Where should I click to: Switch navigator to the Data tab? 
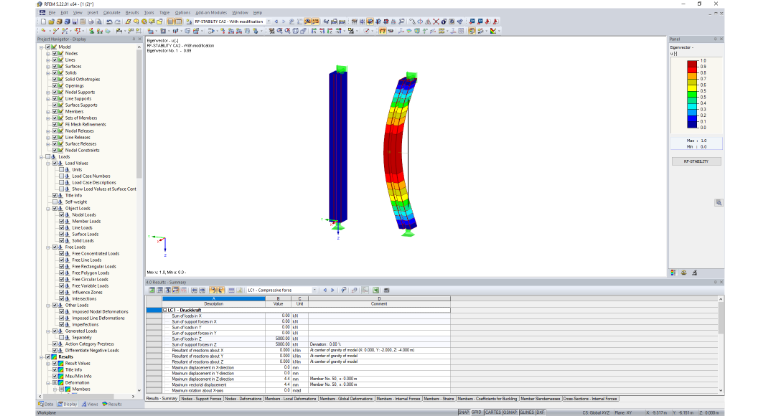pyautogui.click(x=46, y=404)
